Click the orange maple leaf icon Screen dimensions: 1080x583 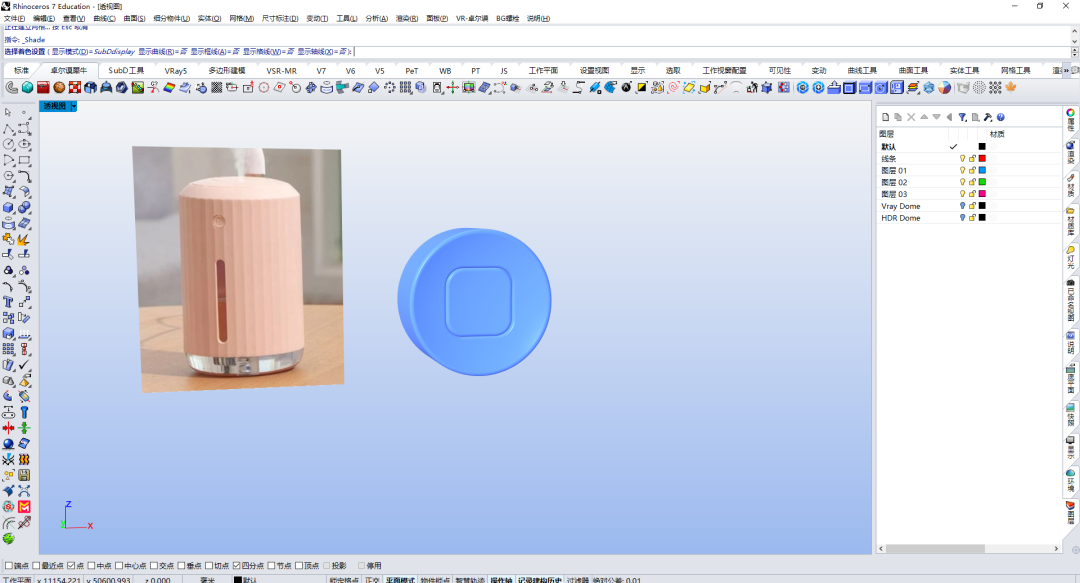1011,88
